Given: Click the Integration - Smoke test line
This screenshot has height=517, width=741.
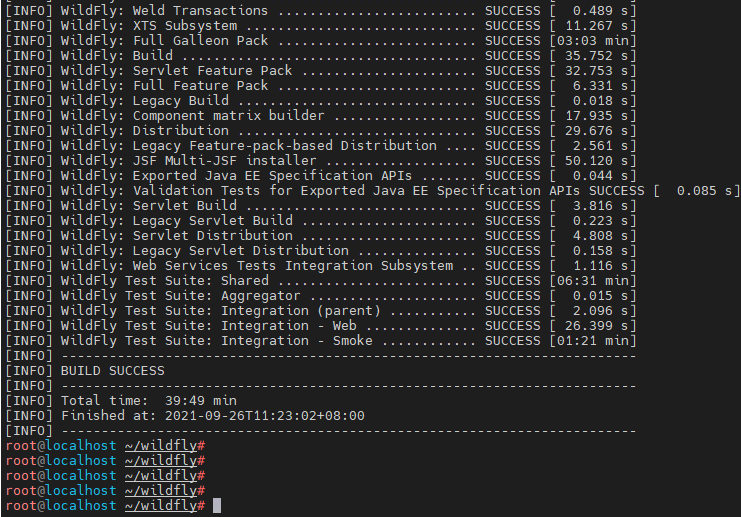Looking at the screenshot, I should [321, 341].
